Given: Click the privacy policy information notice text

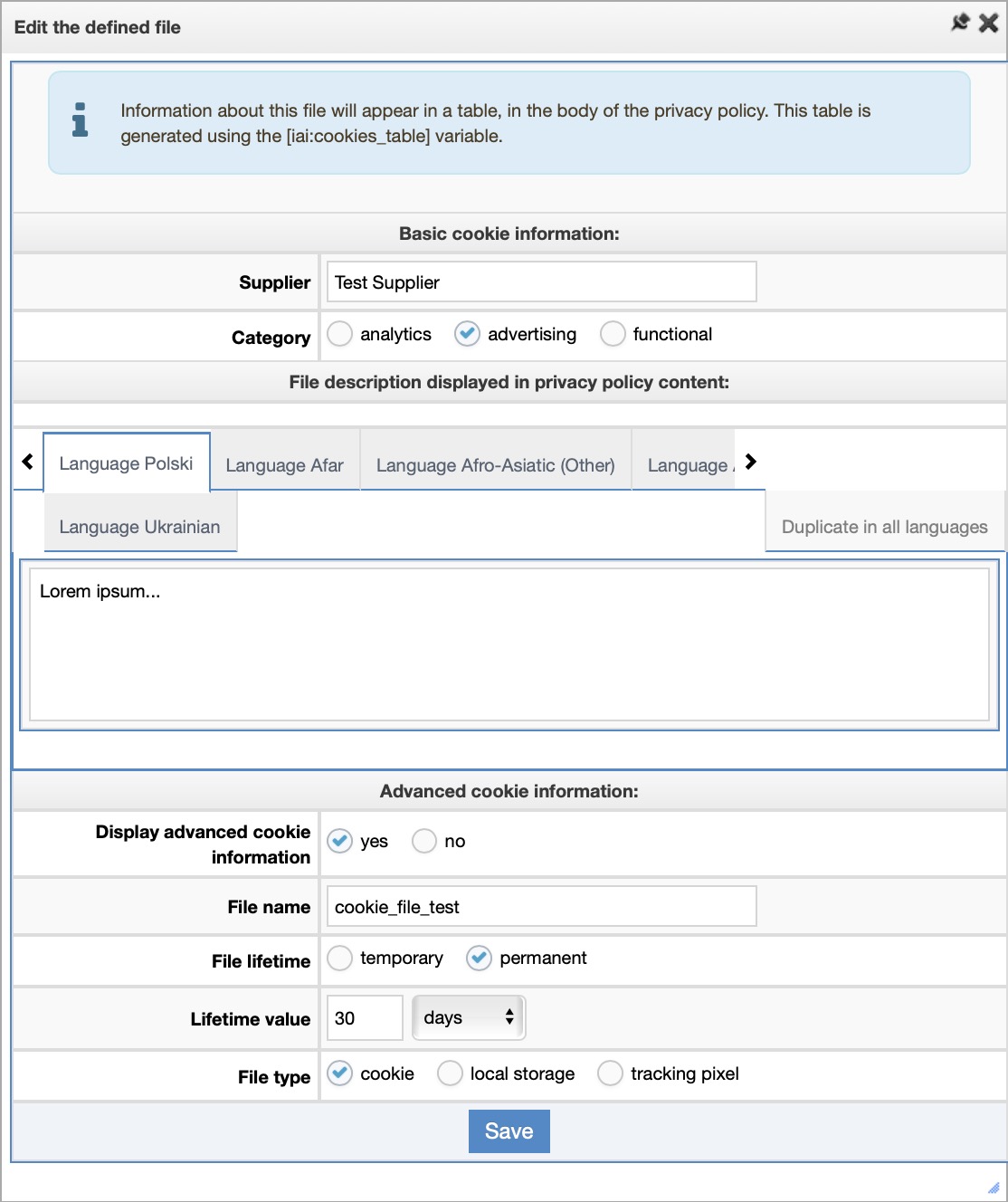Looking at the screenshot, I should pyautogui.click(x=496, y=123).
